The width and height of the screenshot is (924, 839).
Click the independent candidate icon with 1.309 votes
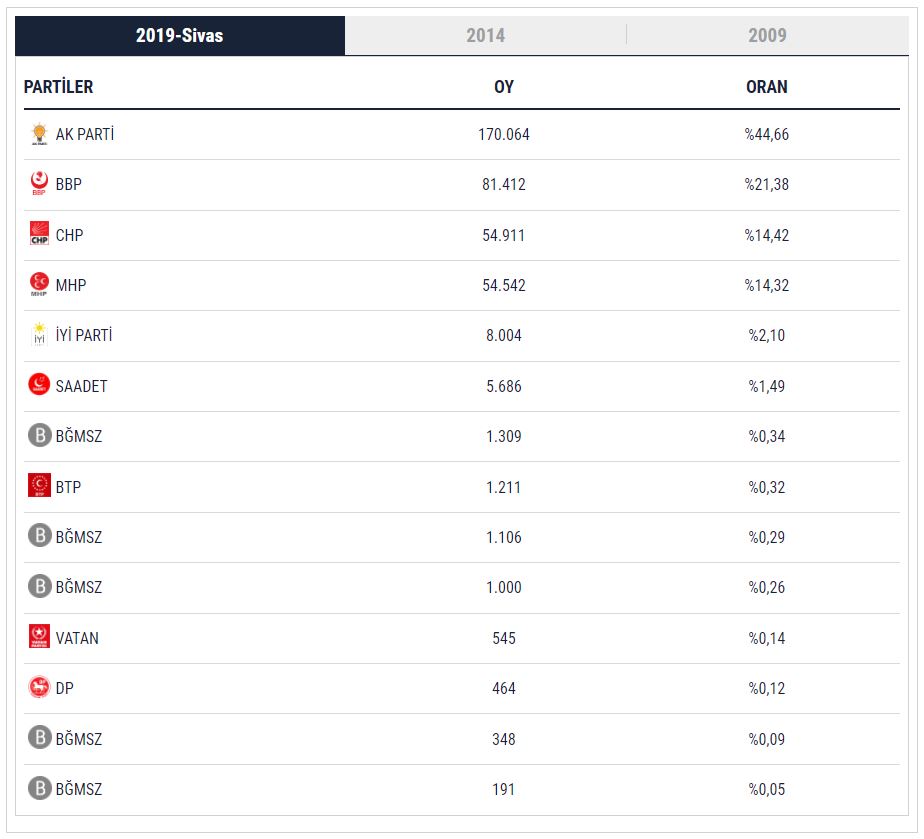[39, 436]
